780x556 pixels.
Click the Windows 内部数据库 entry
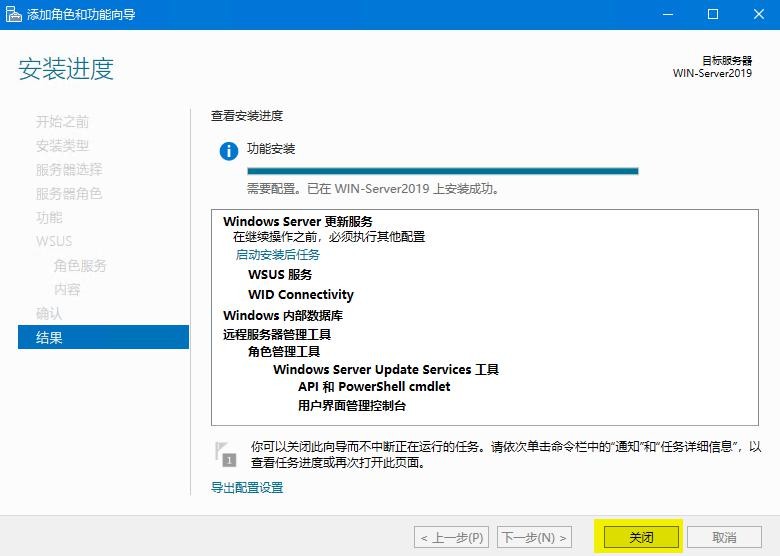coord(282,315)
